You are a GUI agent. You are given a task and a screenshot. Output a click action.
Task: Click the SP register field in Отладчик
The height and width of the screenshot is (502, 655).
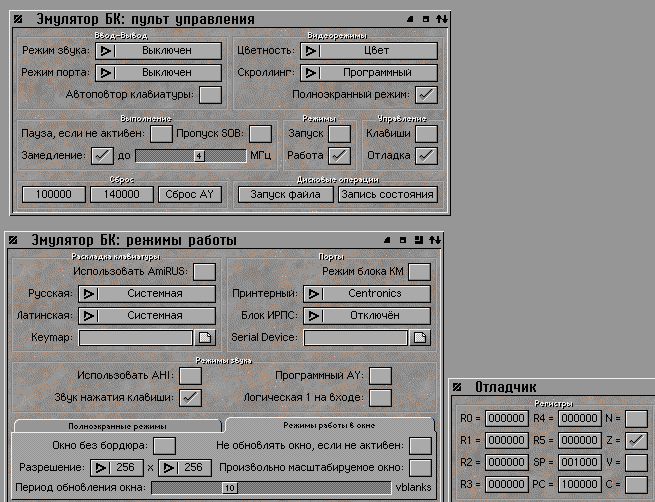click(580, 463)
